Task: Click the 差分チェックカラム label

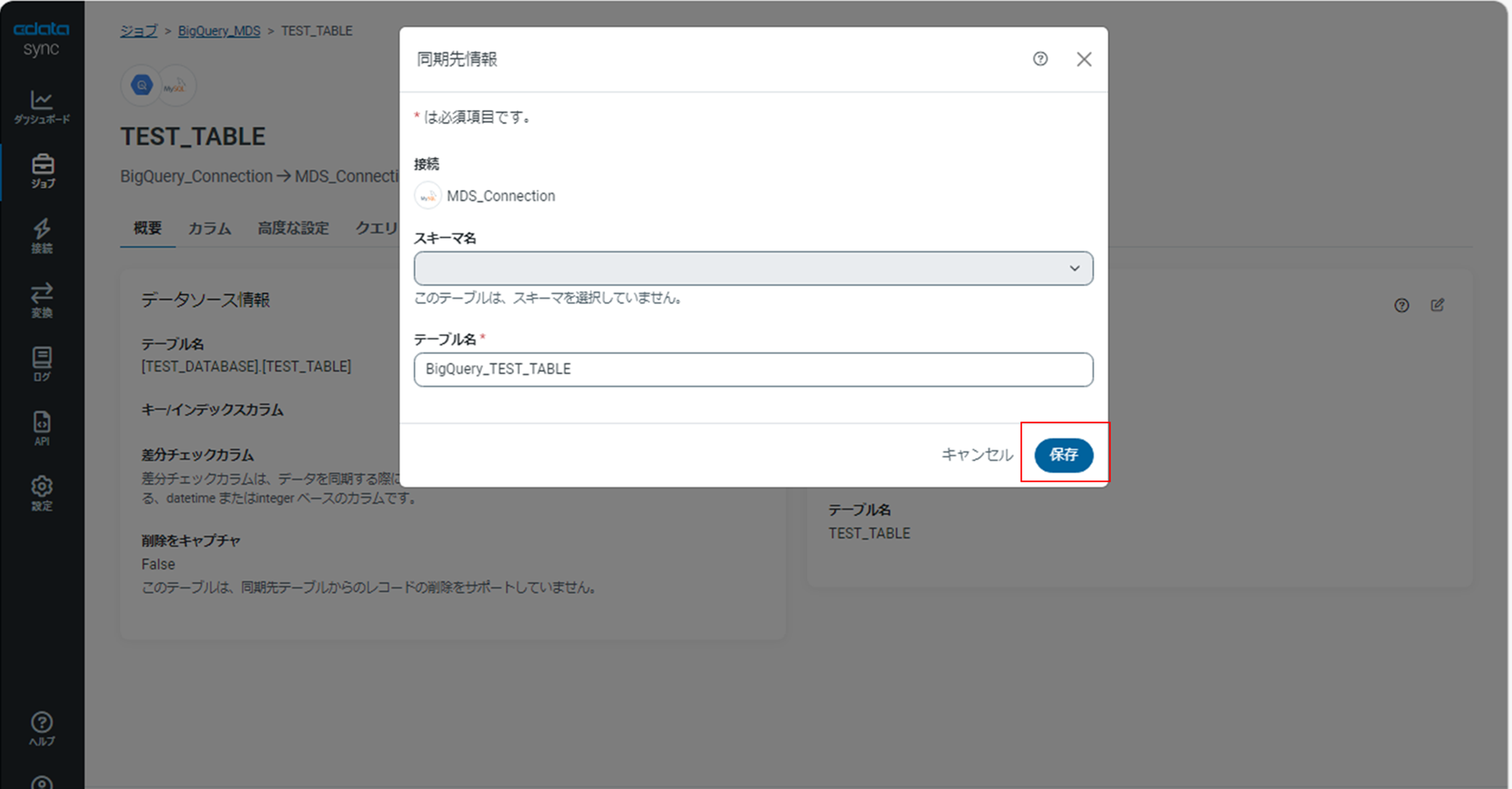Action: click(x=197, y=455)
